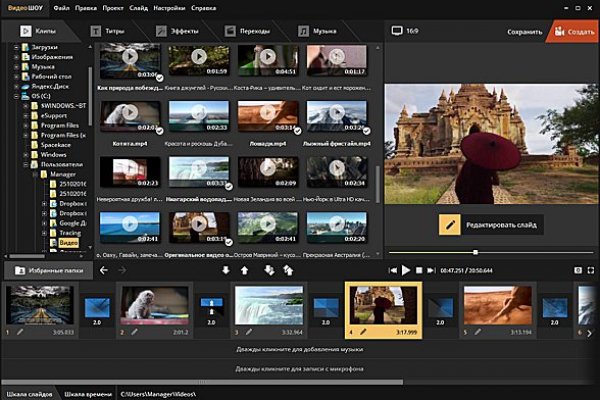Click the back arrow in the folder toolbar
This screenshot has width=600, height=400.
click(x=104, y=270)
